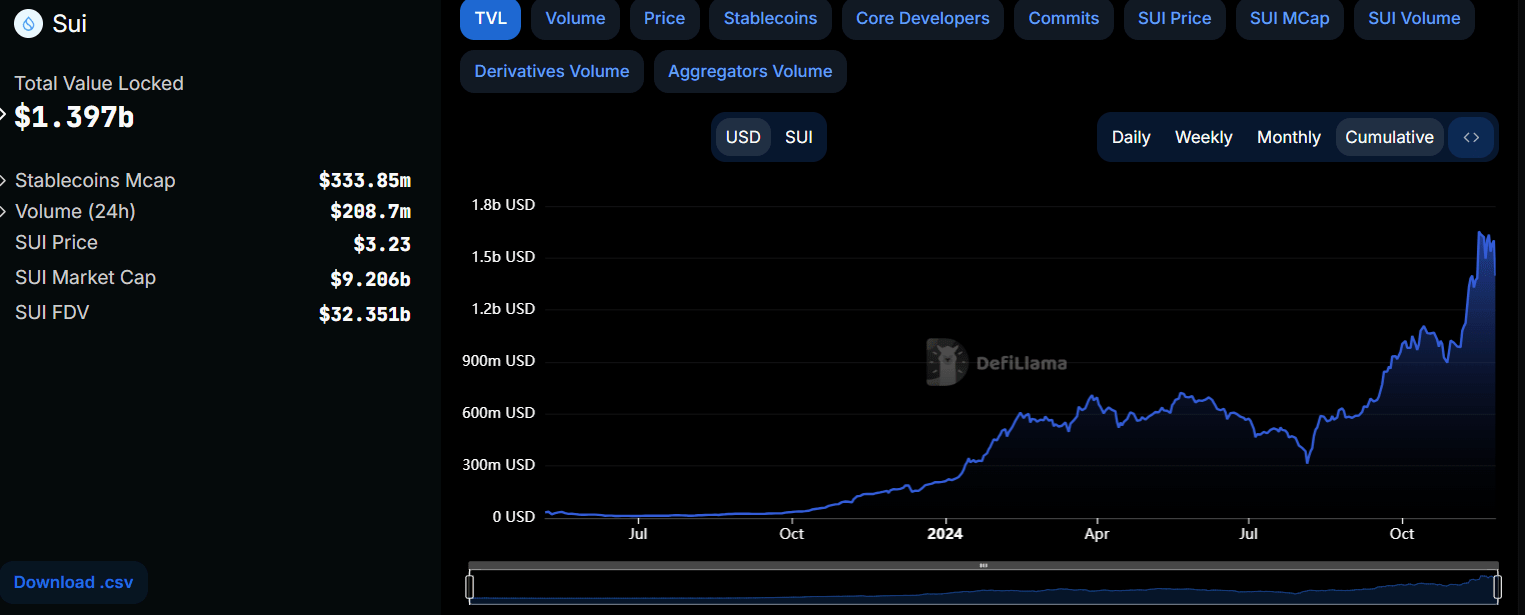The height and width of the screenshot is (615, 1525).
Task: Toggle the SUI Price chart metric
Action: (1175, 19)
